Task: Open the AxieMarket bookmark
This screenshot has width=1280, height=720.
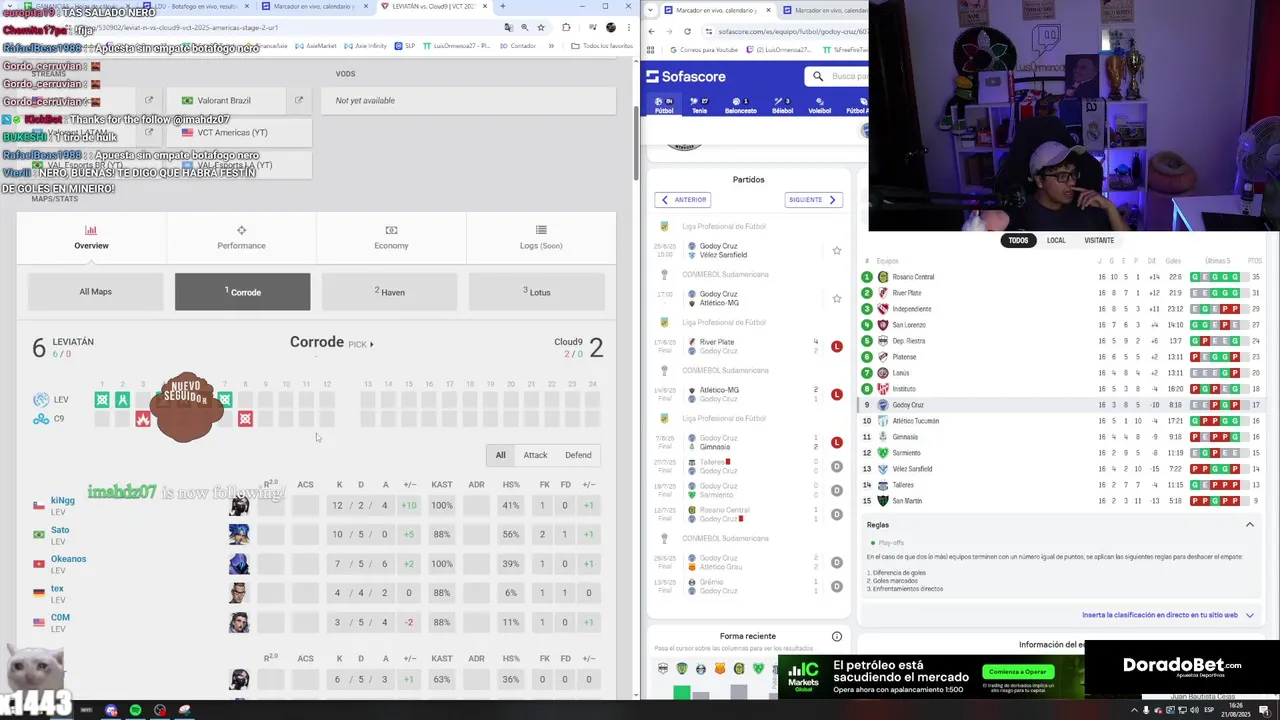Action: pyautogui.click(x=316, y=45)
